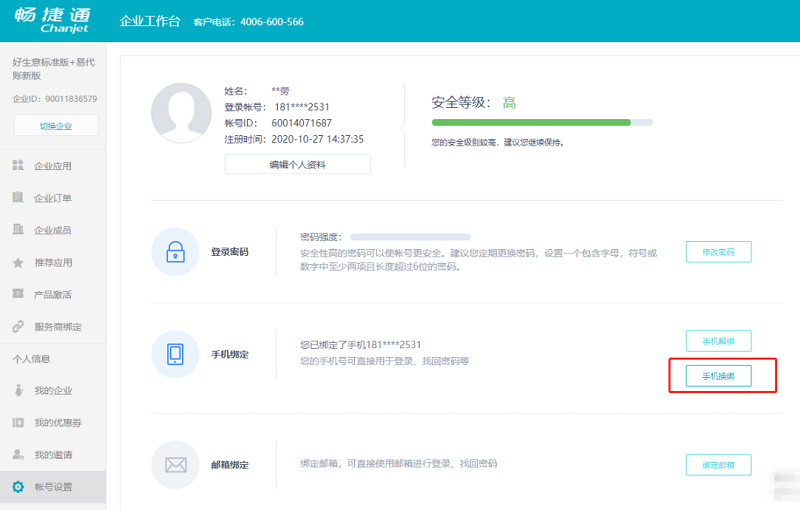This screenshot has width=800, height=510.
Task: Click the Chanjet logo in header
Action: pos(52,20)
